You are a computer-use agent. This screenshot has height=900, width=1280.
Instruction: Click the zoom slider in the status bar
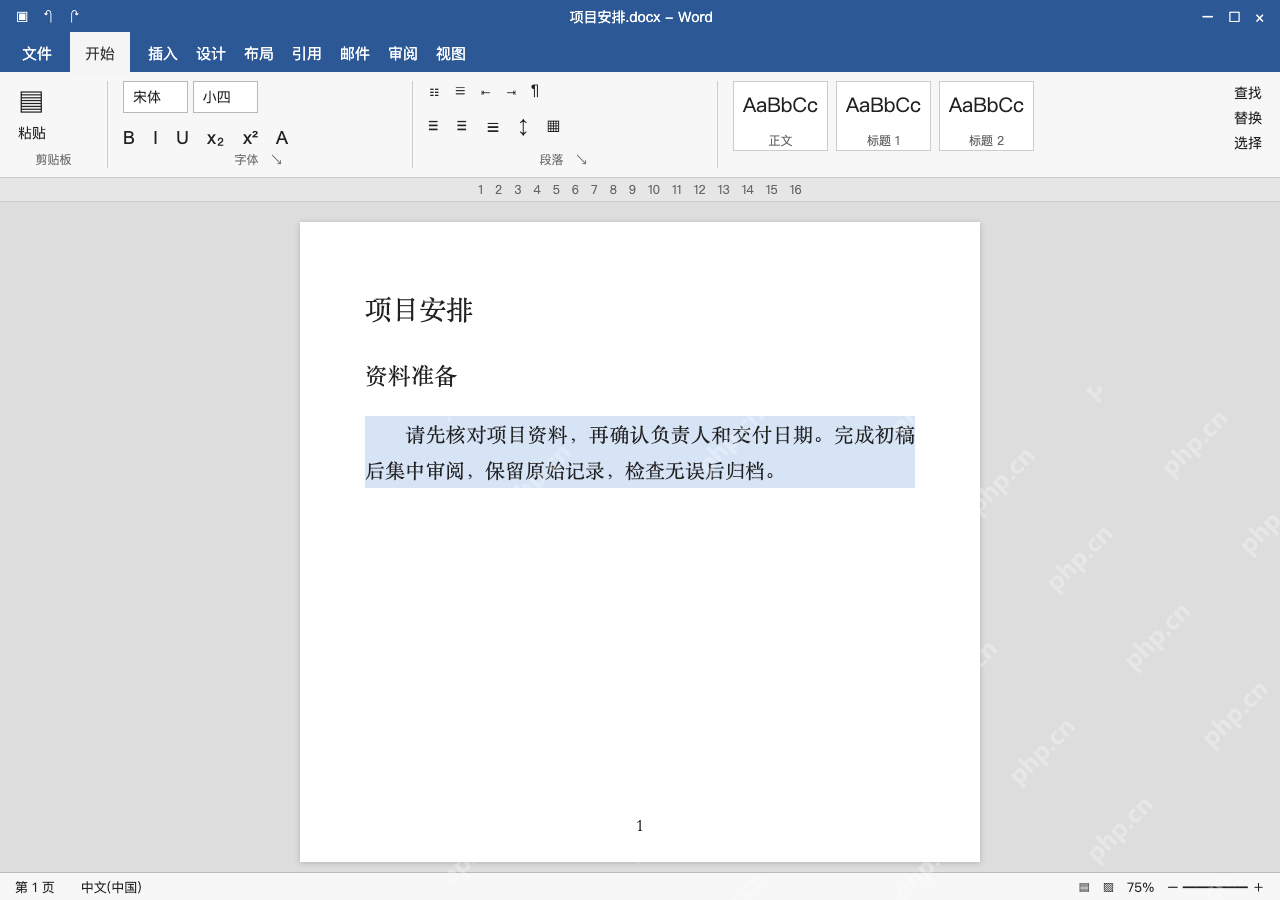1215,887
